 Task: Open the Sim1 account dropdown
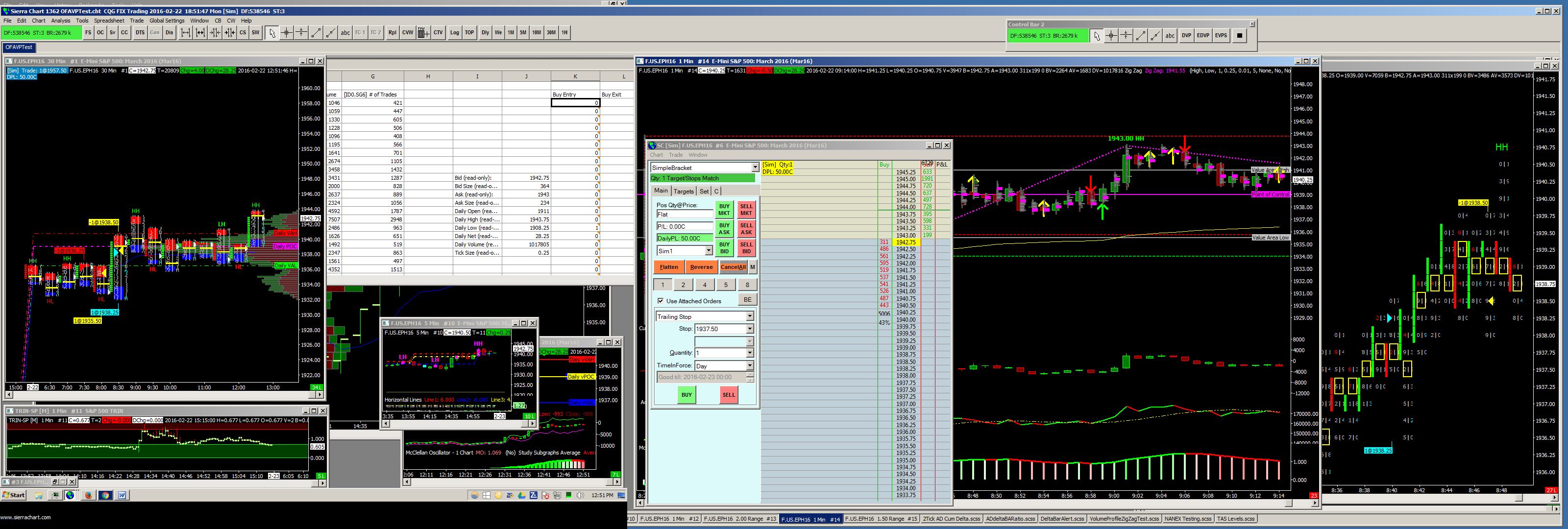point(709,251)
